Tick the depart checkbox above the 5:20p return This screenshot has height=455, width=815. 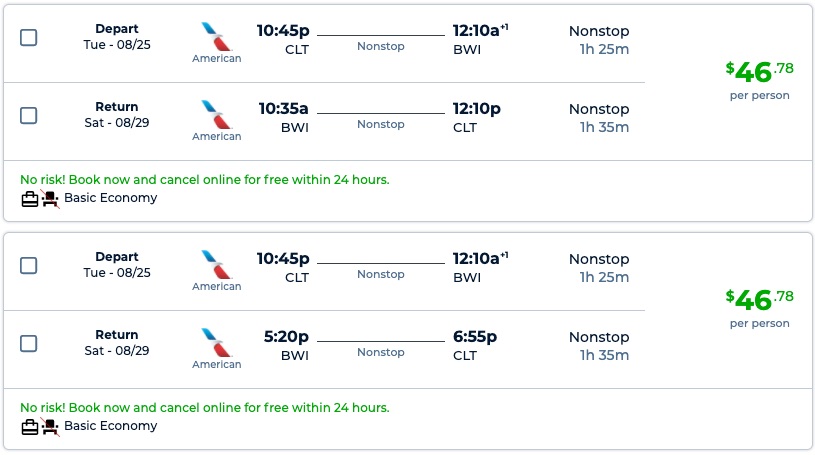point(29,265)
